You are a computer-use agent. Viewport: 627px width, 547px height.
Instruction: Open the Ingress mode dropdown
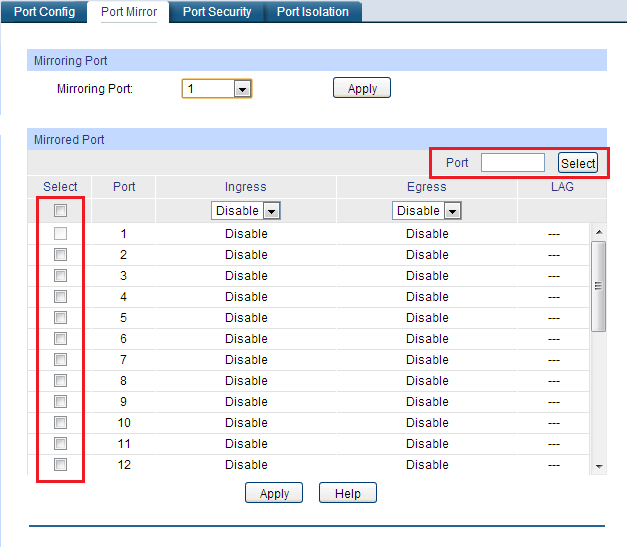click(x=246, y=210)
